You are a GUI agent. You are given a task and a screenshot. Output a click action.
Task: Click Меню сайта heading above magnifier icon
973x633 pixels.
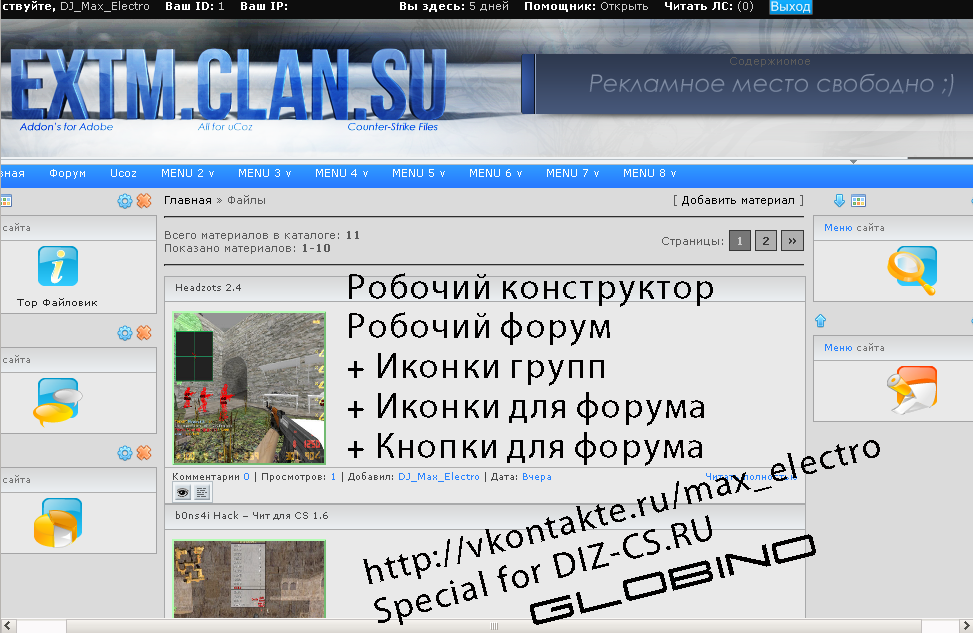tap(854, 228)
